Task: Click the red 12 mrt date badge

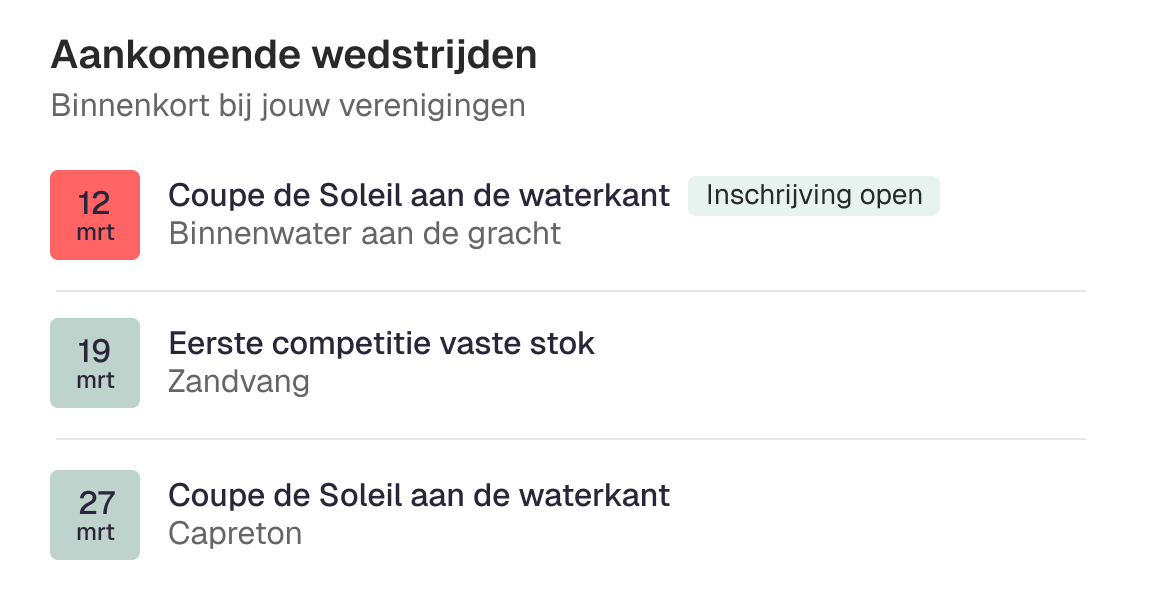Action: click(x=95, y=215)
